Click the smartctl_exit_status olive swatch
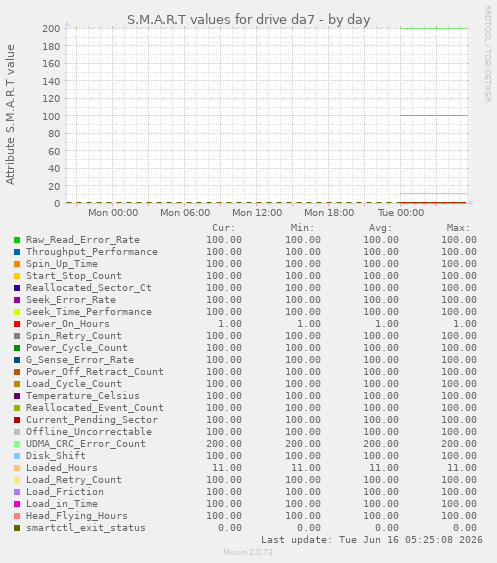 17,528
